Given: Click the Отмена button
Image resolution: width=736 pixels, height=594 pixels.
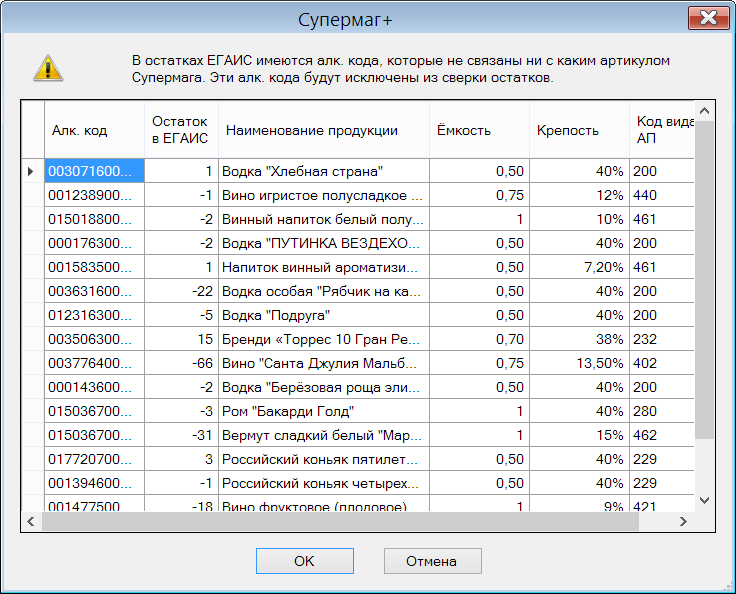Looking at the screenshot, I should [432, 561].
